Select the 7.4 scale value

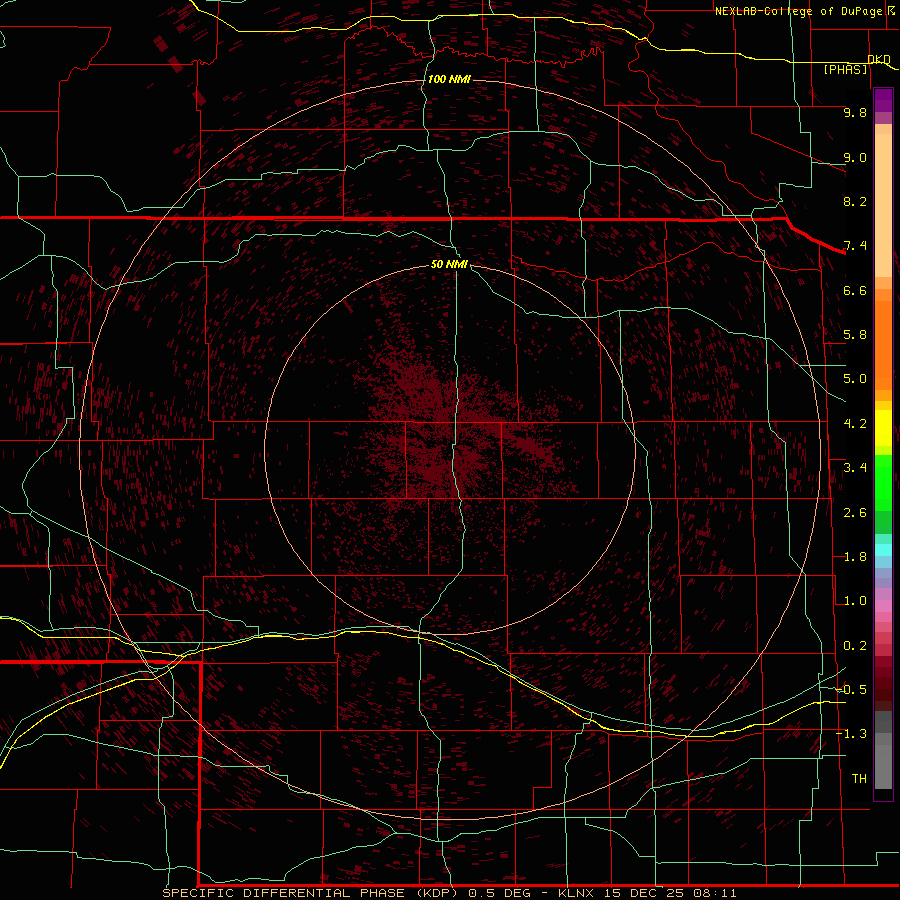click(855, 246)
